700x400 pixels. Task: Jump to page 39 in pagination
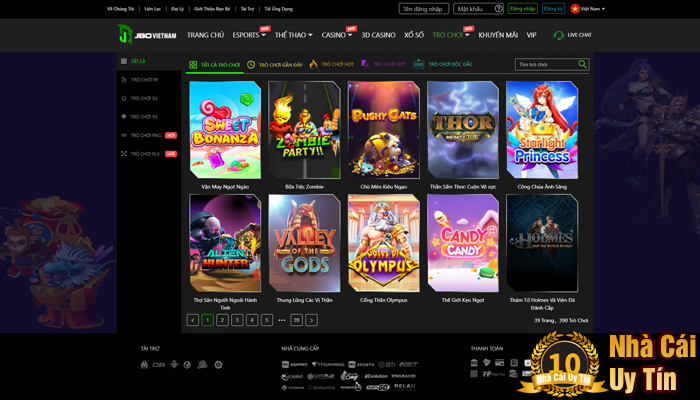pyautogui.click(x=297, y=320)
